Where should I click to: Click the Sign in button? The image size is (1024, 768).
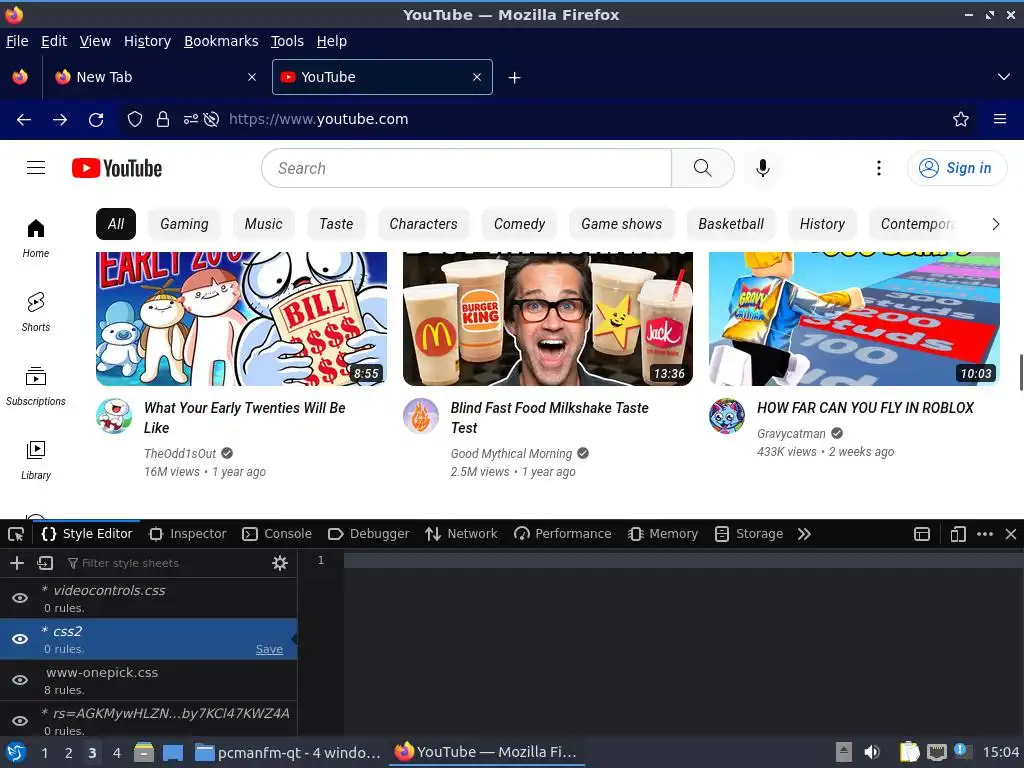(x=957, y=168)
